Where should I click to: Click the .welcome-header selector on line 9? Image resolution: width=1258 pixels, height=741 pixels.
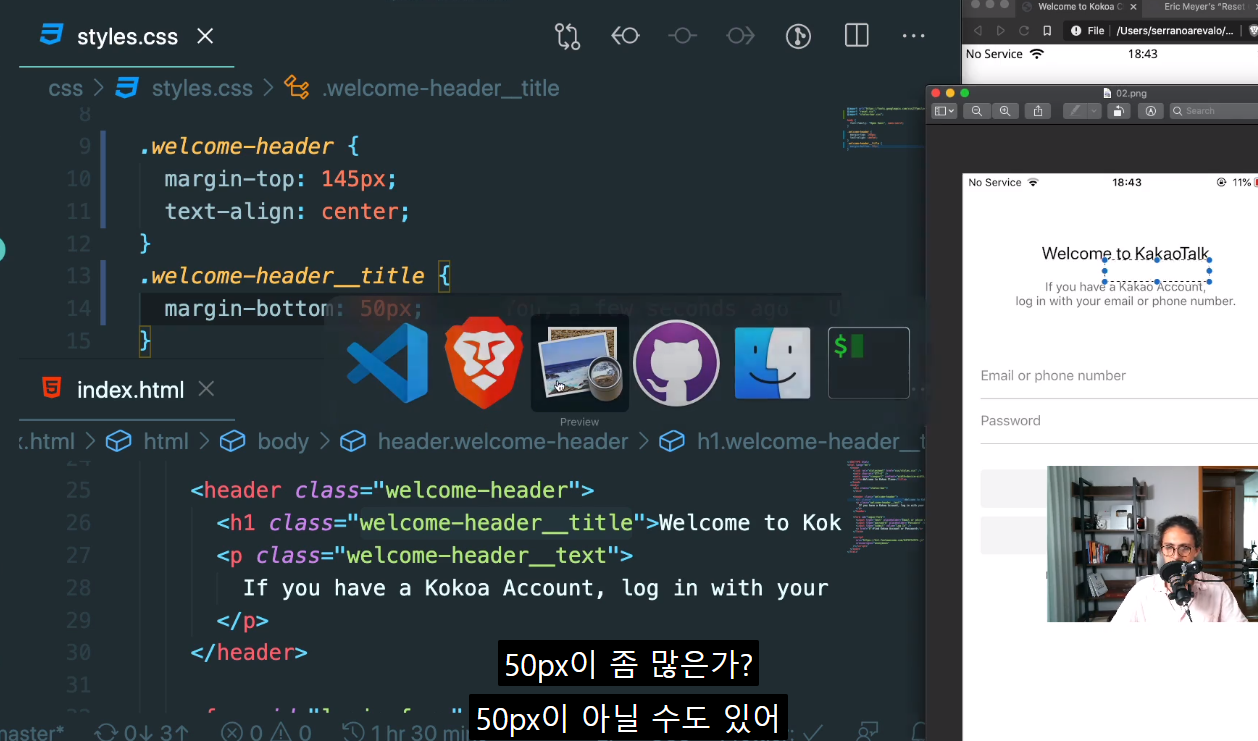click(236, 146)
